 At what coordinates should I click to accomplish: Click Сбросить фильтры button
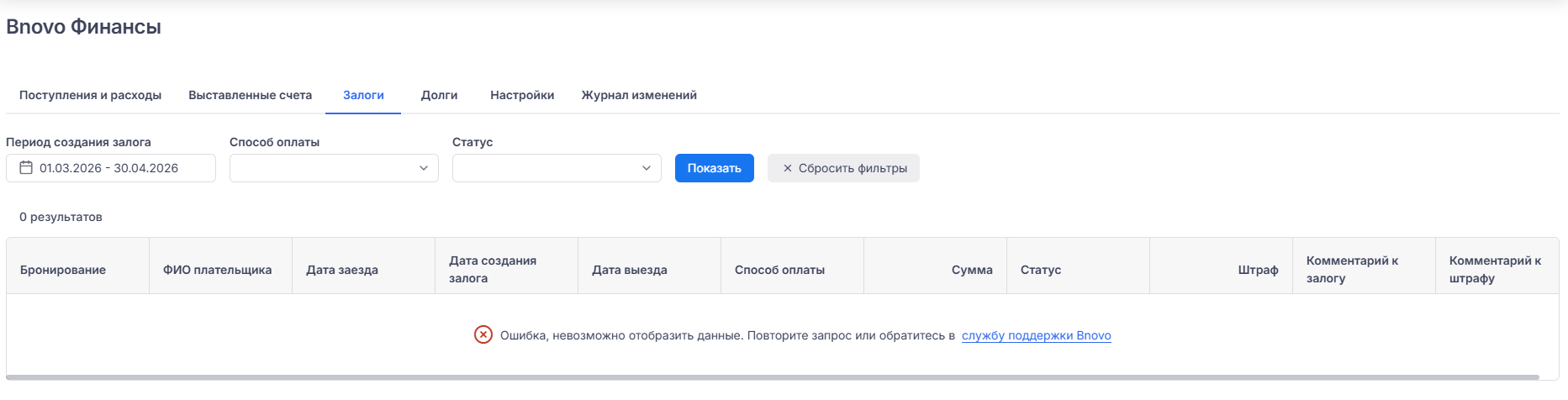click(x=843, y=168)
